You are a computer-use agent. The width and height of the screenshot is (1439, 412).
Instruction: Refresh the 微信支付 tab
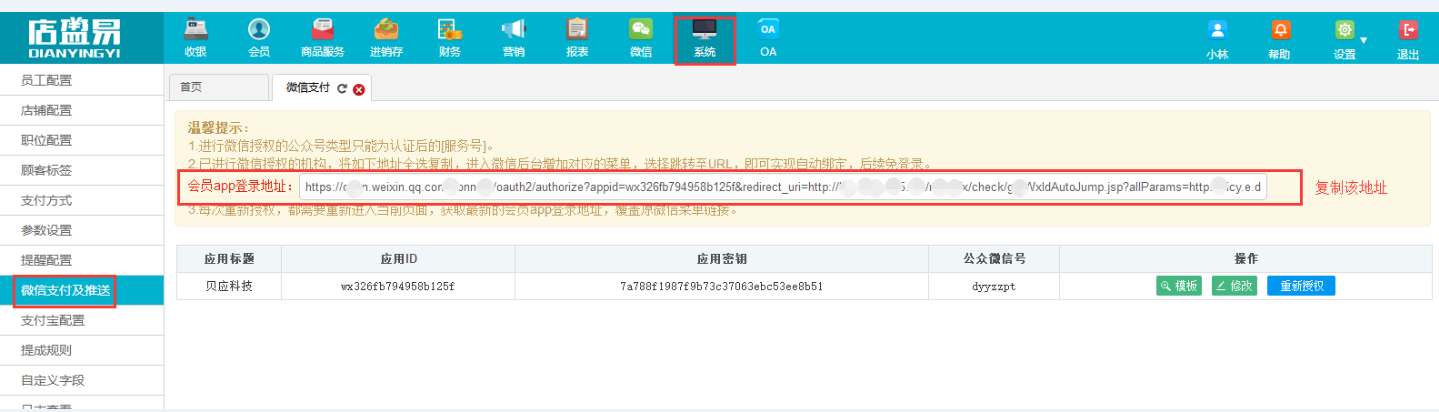[x=342, y=89]
